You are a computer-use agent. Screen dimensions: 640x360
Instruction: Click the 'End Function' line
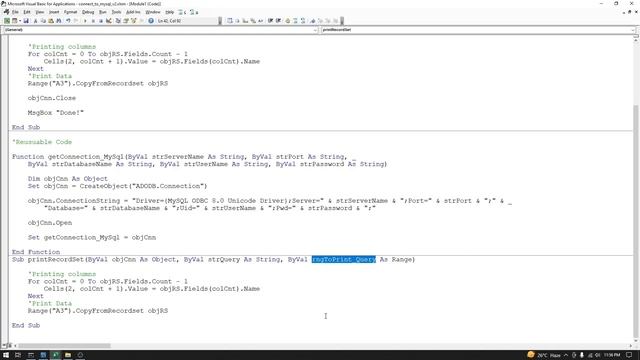click(x=36, y=252)
